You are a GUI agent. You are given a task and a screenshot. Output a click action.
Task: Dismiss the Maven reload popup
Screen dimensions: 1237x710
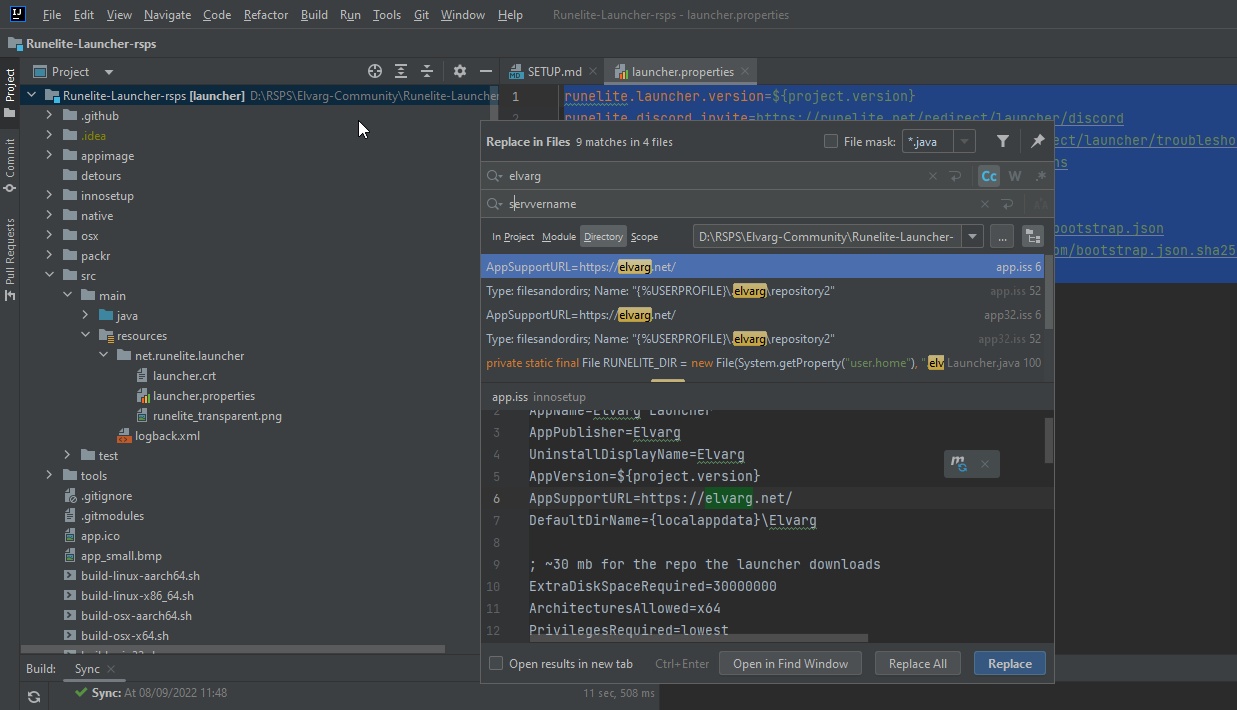[x=984, y=464]
